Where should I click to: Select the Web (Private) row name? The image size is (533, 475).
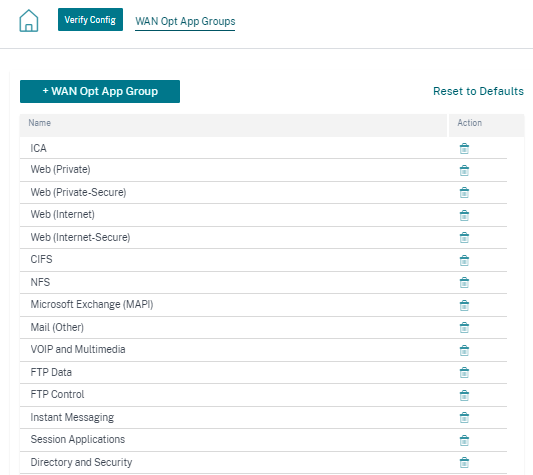pos(61,169)
